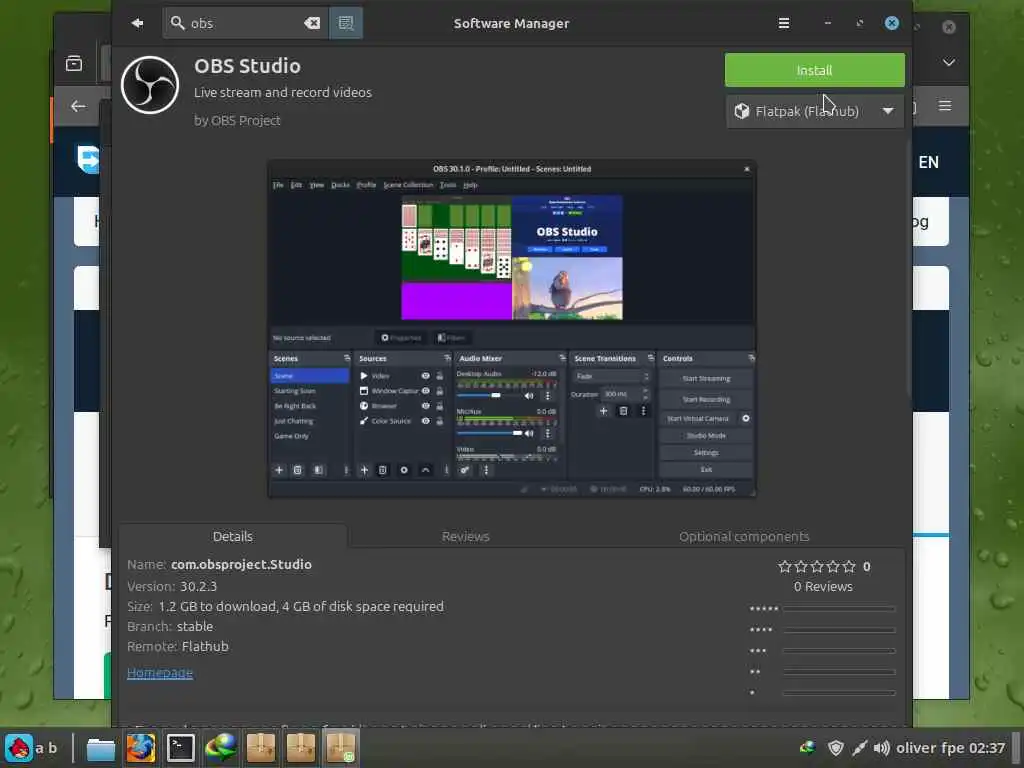
Task: Click the site logo in background webpage
Action: click(88, 160)
